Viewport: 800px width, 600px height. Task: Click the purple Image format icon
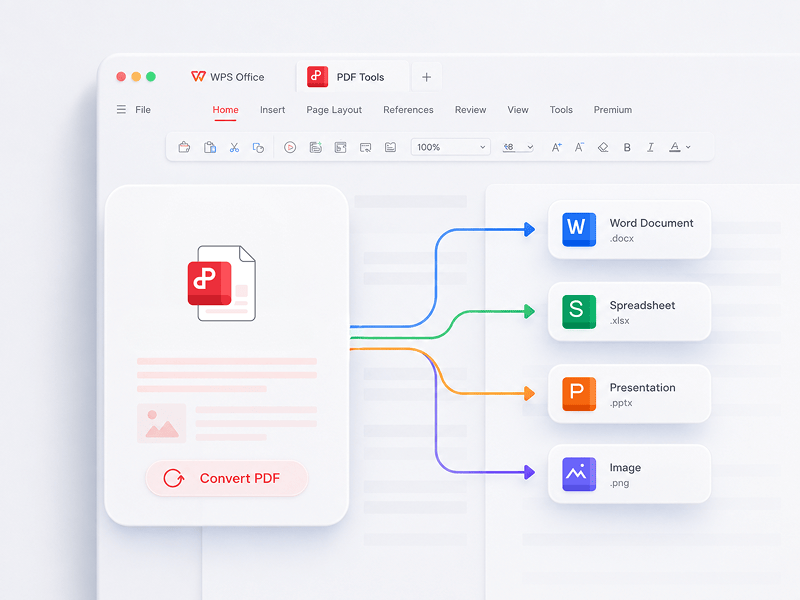click(579, 474)
